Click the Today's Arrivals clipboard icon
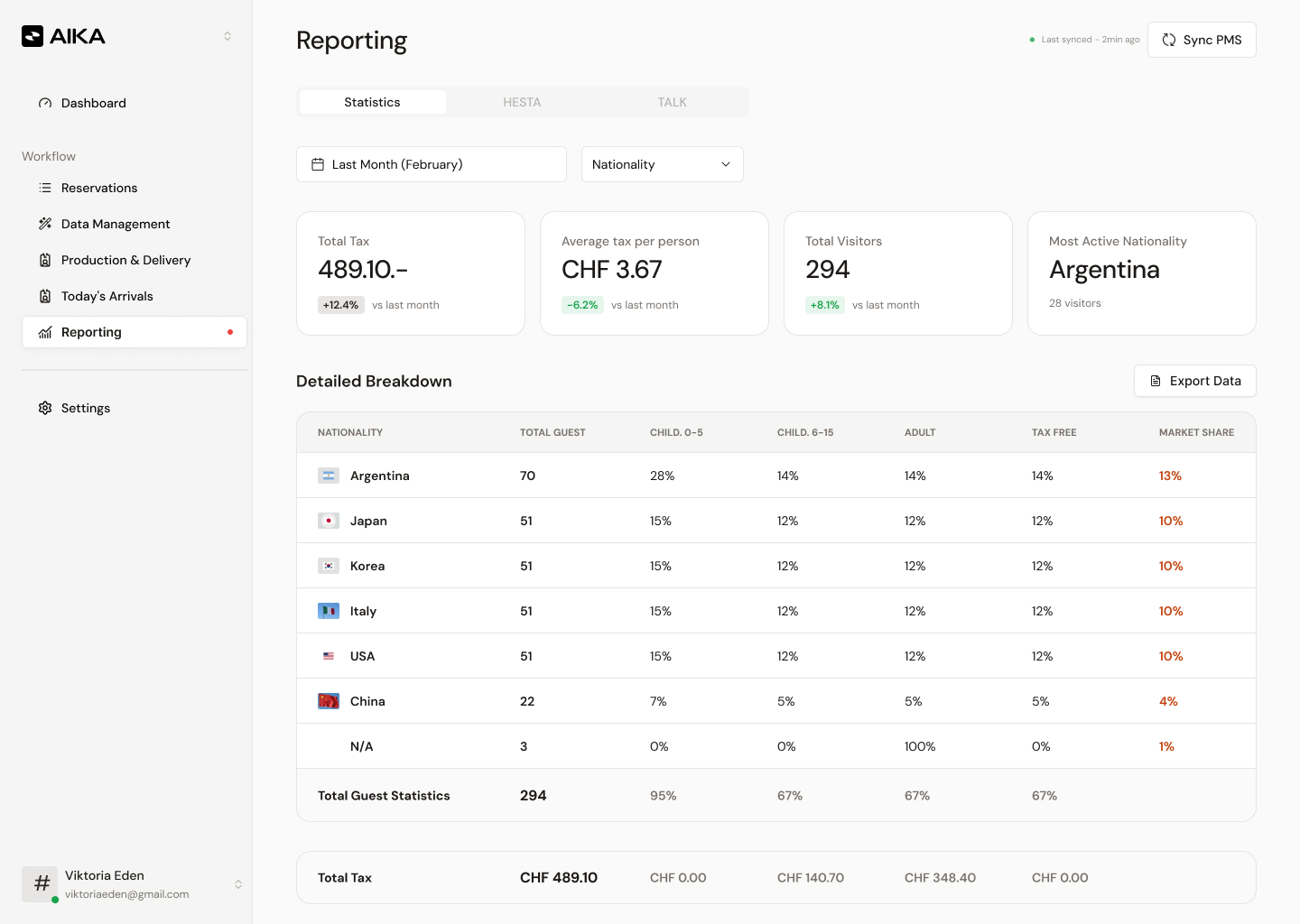The height and width of the screenshot is (924, 1300). click(x=45, y=296)
